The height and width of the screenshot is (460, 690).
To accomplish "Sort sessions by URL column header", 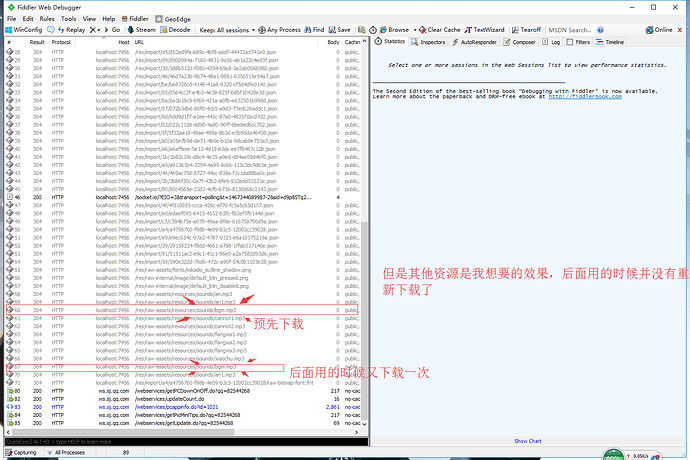I will click(x=224, y=42).
